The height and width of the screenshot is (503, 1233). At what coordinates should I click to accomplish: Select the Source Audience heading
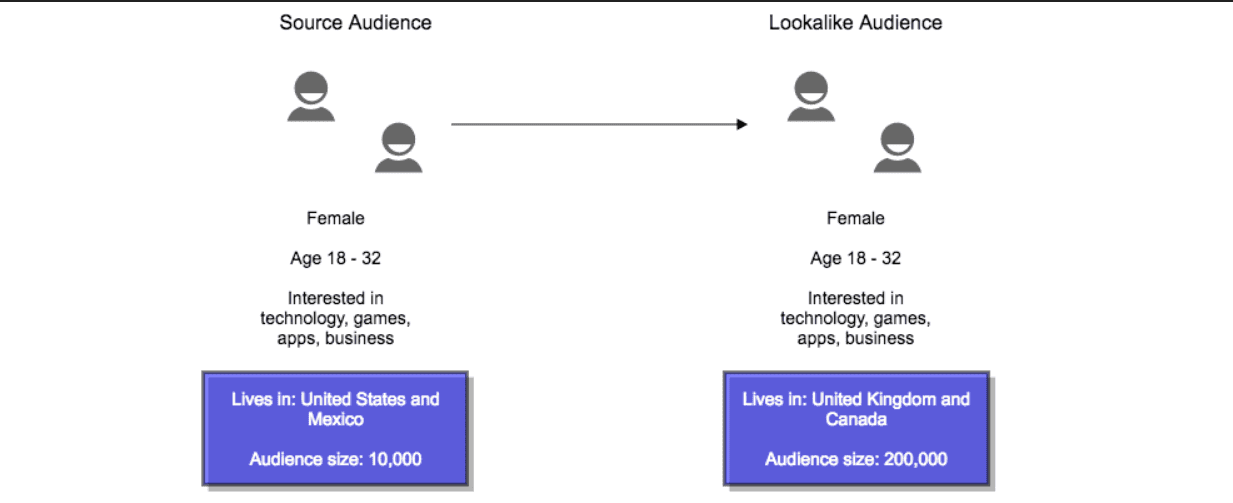355,22
